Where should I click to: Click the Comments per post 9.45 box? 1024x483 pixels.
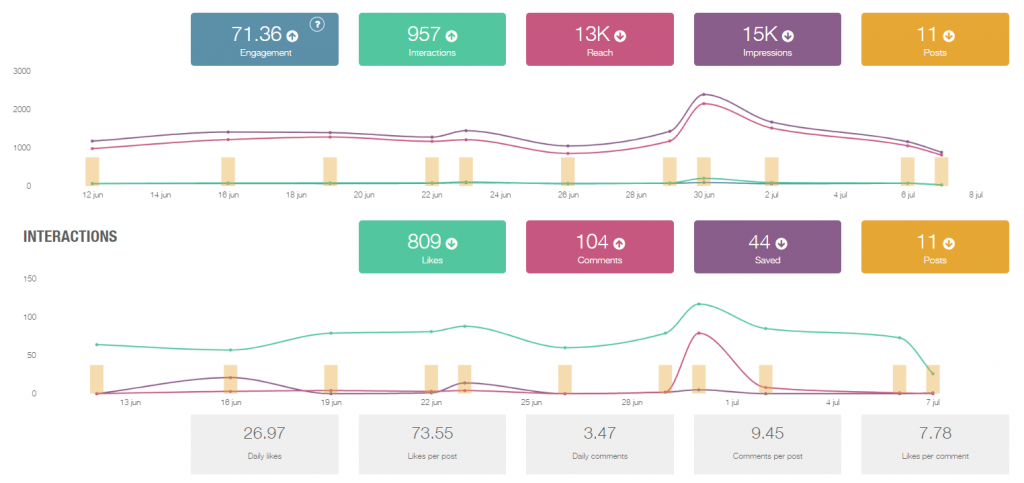[767, 444]
